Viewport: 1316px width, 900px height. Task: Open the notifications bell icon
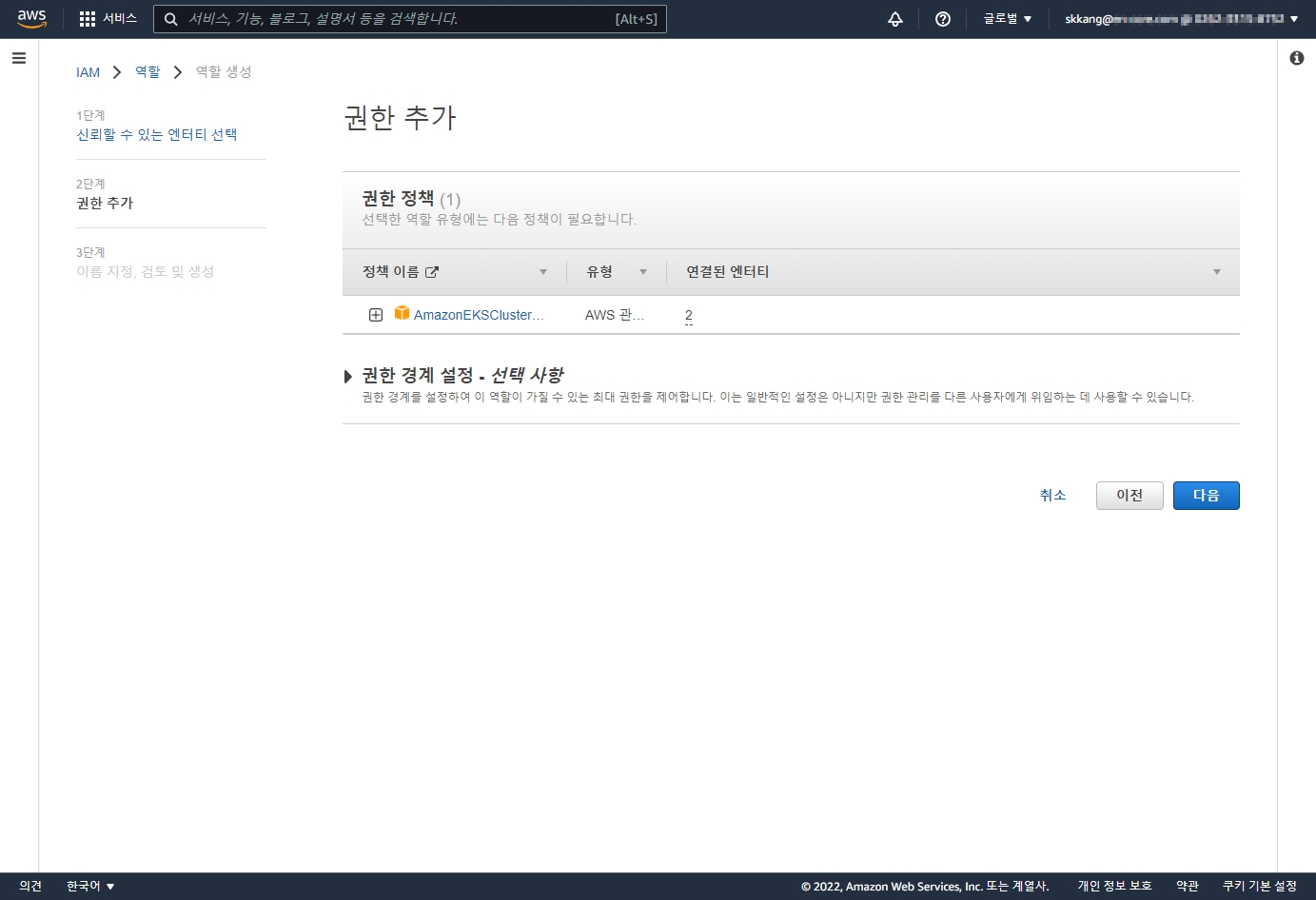tap(895, 19)
